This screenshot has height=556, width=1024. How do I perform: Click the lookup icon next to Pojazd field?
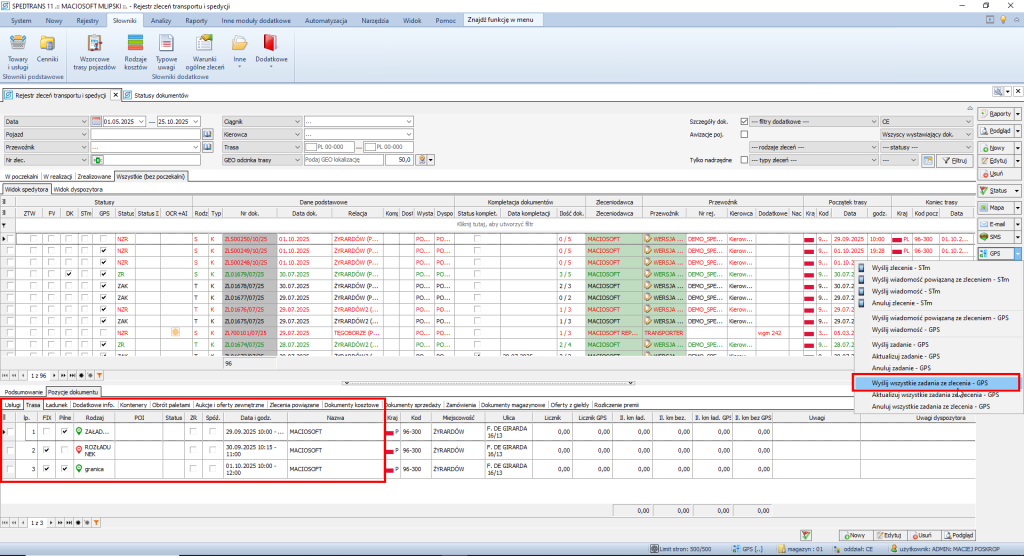208,133
